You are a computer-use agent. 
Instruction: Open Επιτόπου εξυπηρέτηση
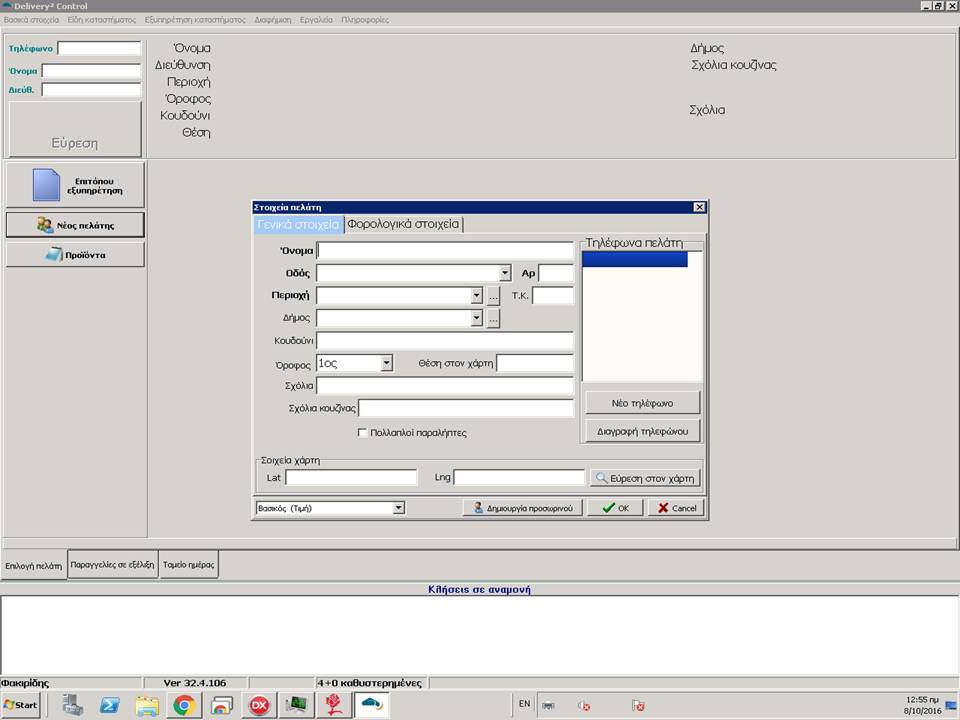click(x=75, y=185)
